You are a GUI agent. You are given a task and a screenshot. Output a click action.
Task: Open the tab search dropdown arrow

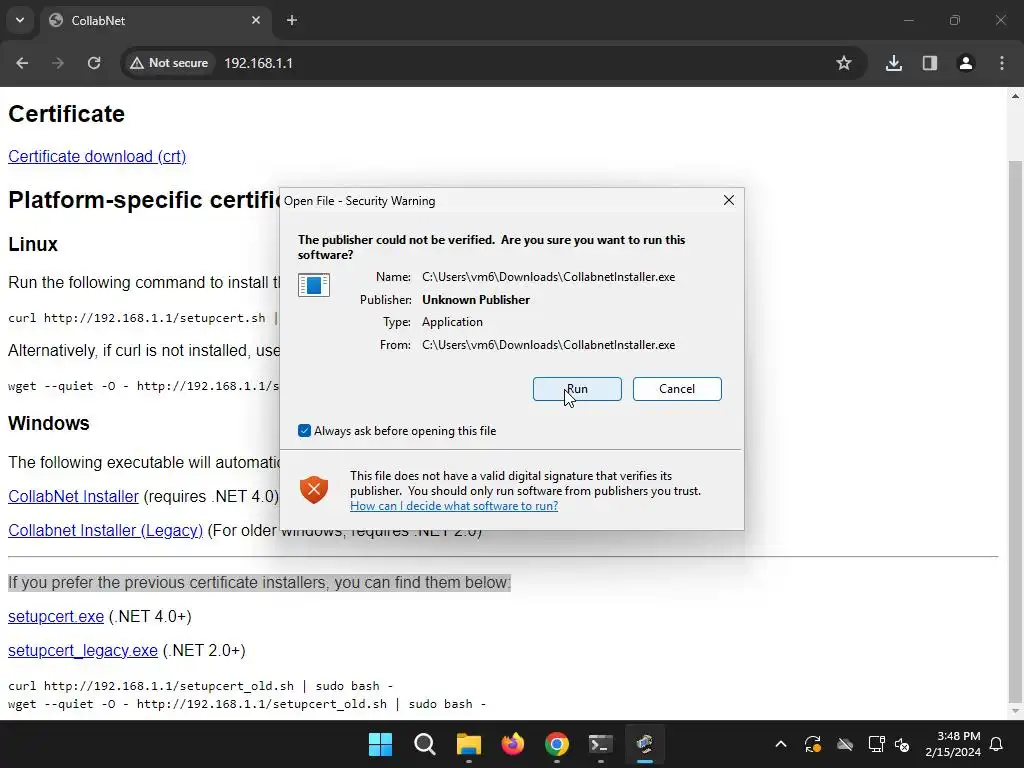tap(20, 20)
